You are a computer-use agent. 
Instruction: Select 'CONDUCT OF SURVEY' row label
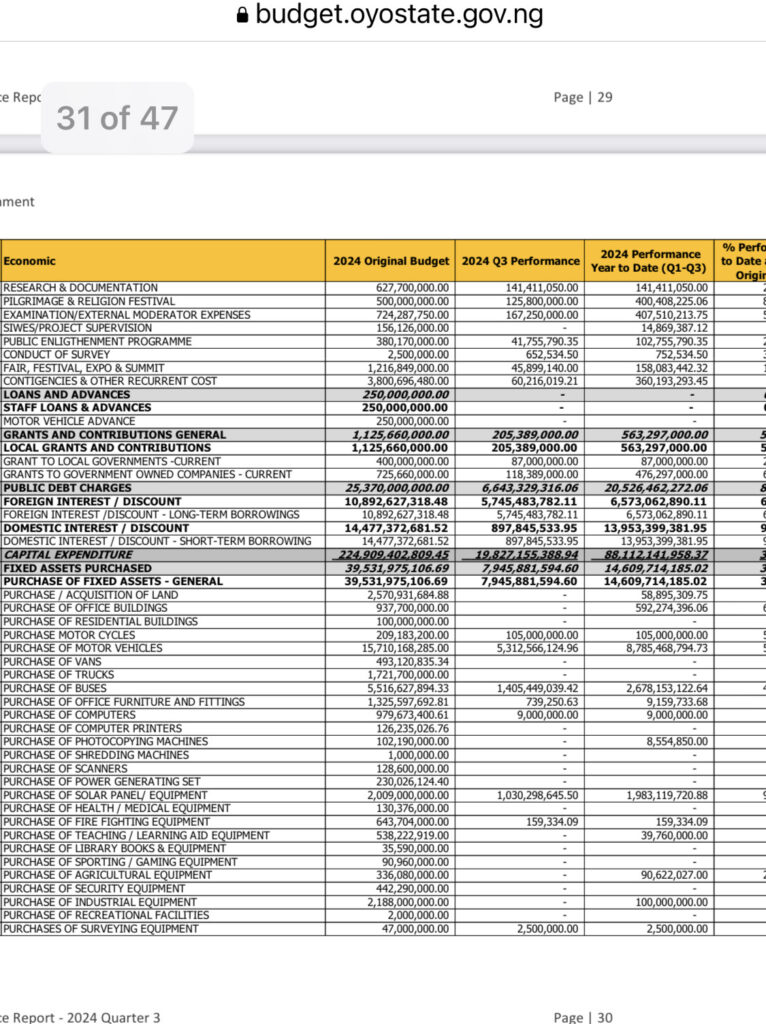pos(56,355)
